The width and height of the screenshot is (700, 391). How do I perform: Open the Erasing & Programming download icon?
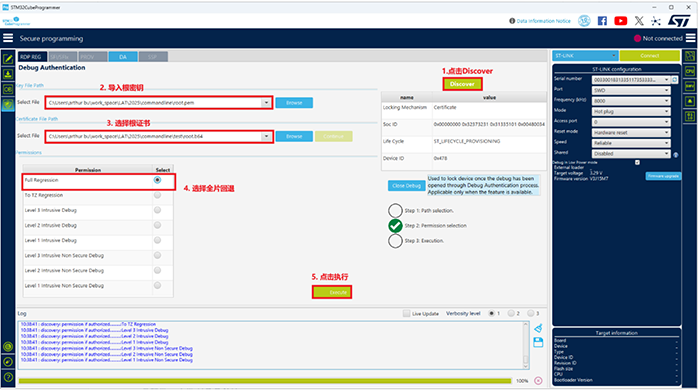tap(8, 74)
